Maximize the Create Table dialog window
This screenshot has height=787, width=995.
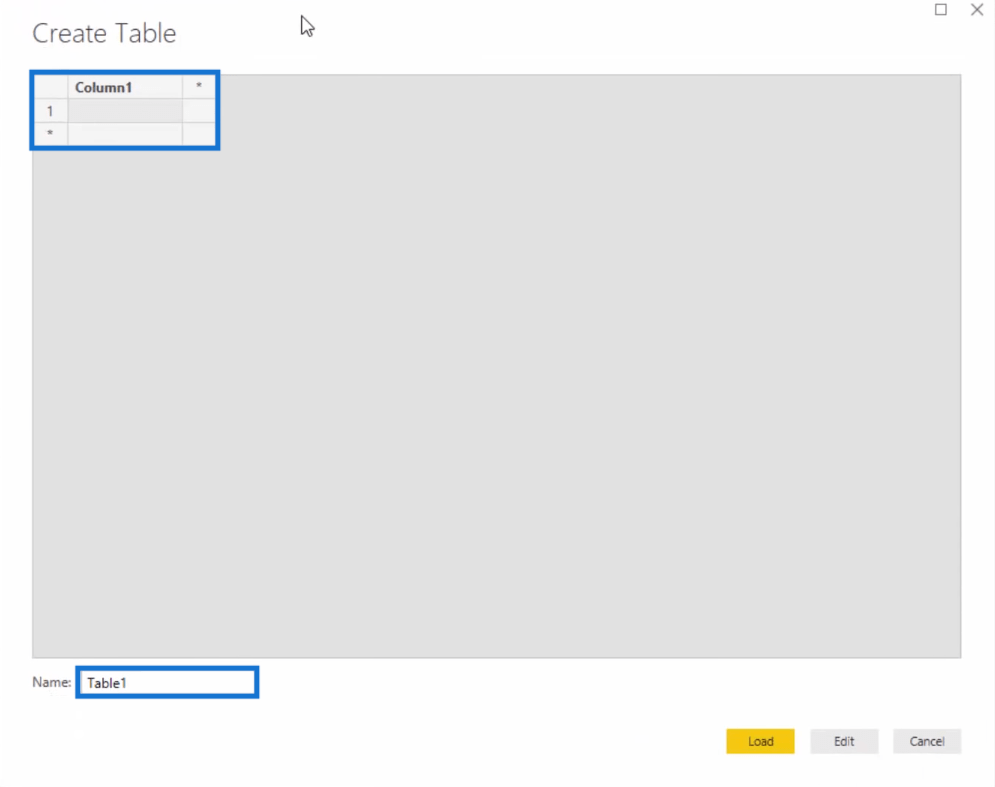click(x=940, y=10)
